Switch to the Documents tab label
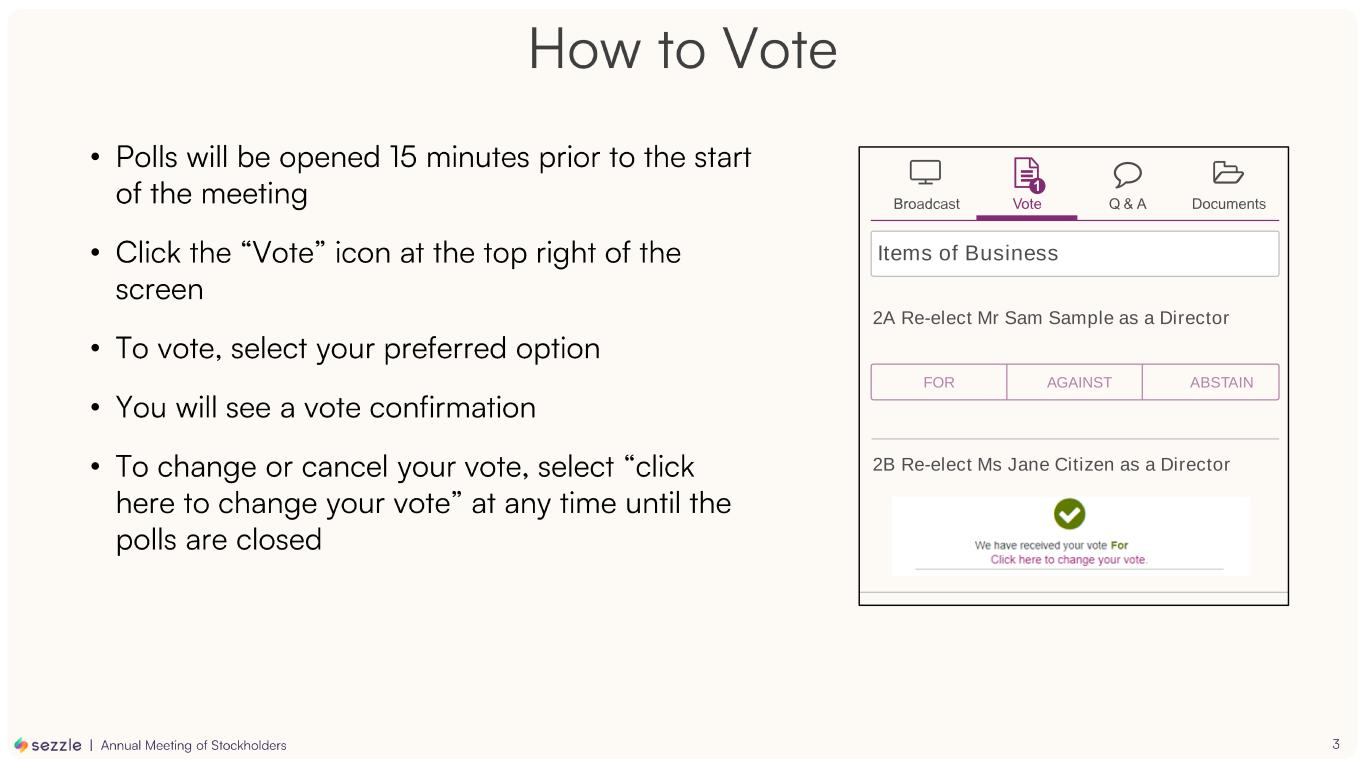The height and width of the screenshot is (768, 1365). (x=1228, y=204)
